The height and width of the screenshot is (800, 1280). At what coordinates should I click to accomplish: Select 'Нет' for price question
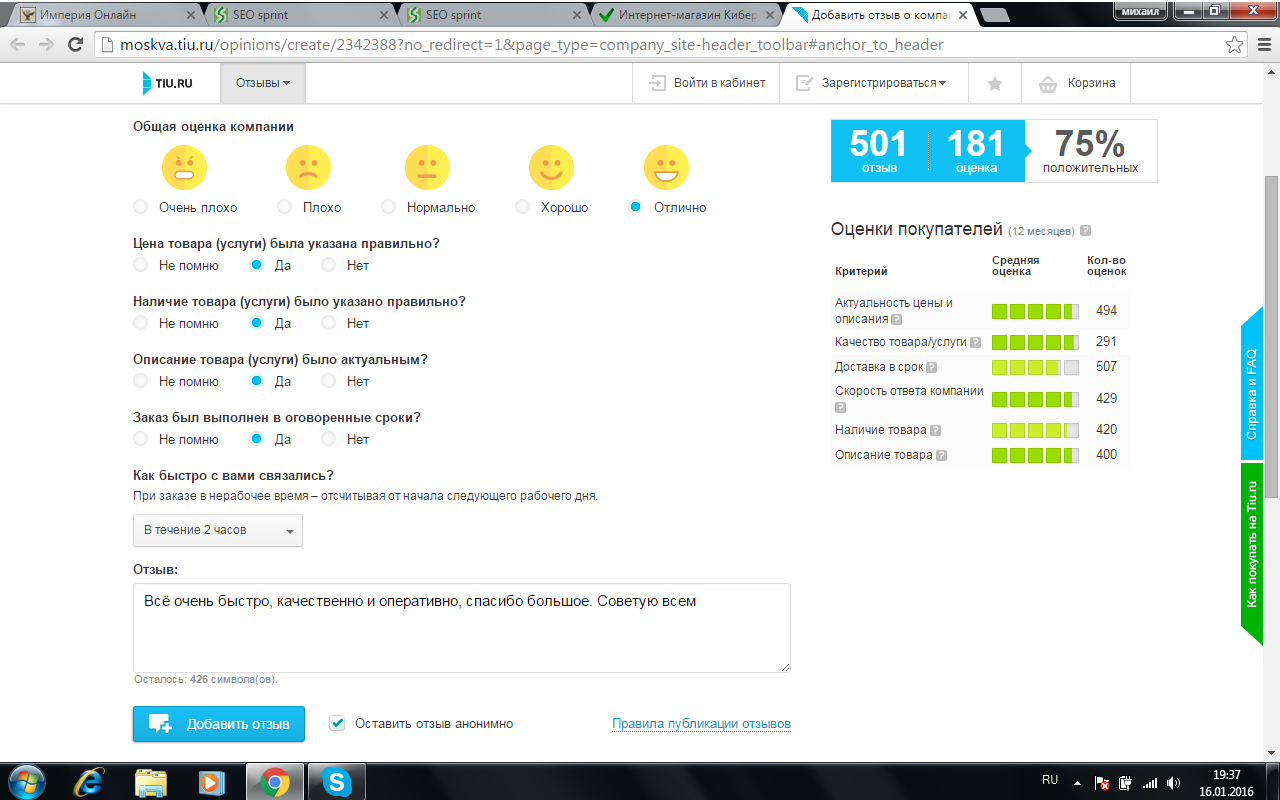click(328, 265)
